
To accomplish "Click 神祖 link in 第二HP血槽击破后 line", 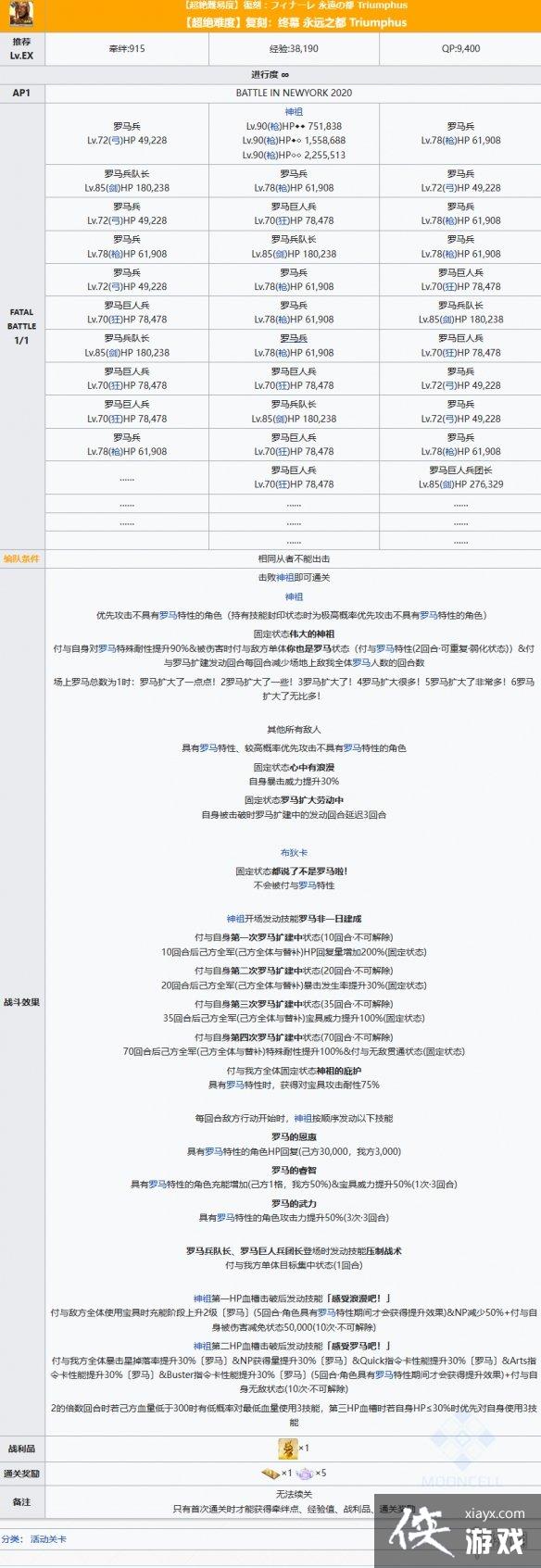I will pyautogui.click(x=202, y=1346).
